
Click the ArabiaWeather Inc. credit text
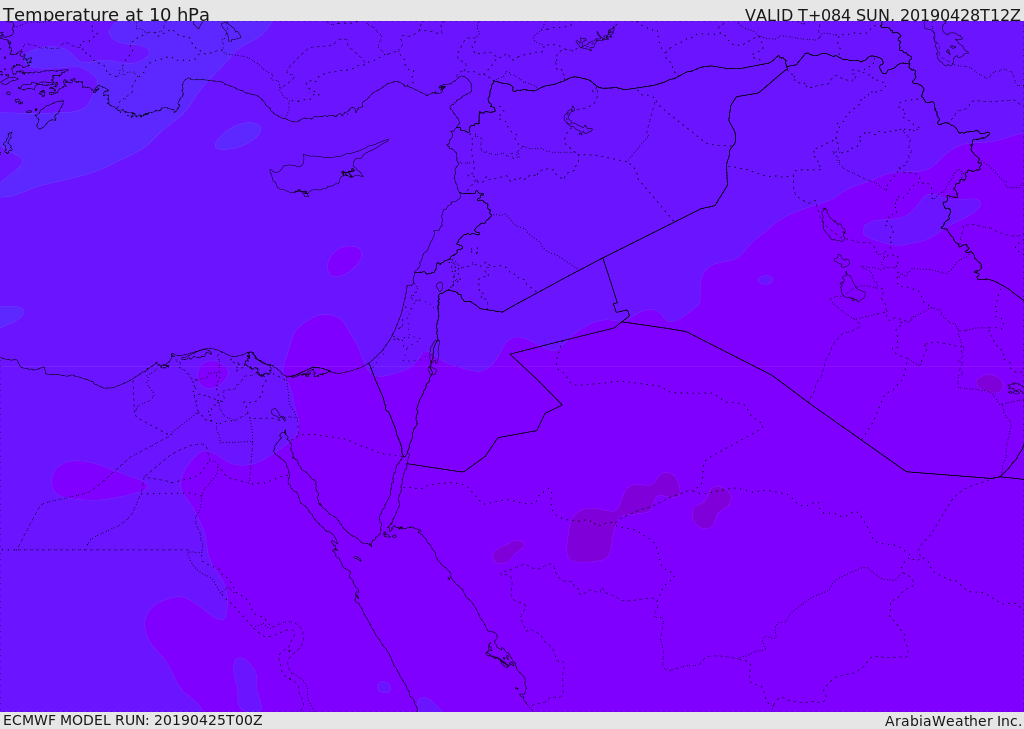pyautogui.click(x=952, y=721)
